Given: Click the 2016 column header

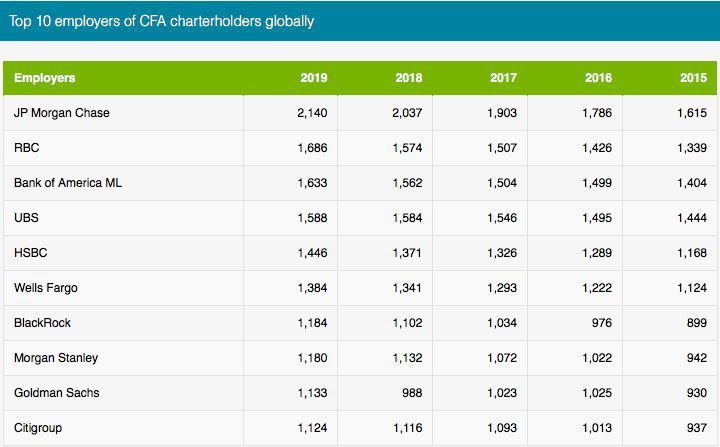Looking at the screenshot, I should pyautogui.click(x=598, y=78).
